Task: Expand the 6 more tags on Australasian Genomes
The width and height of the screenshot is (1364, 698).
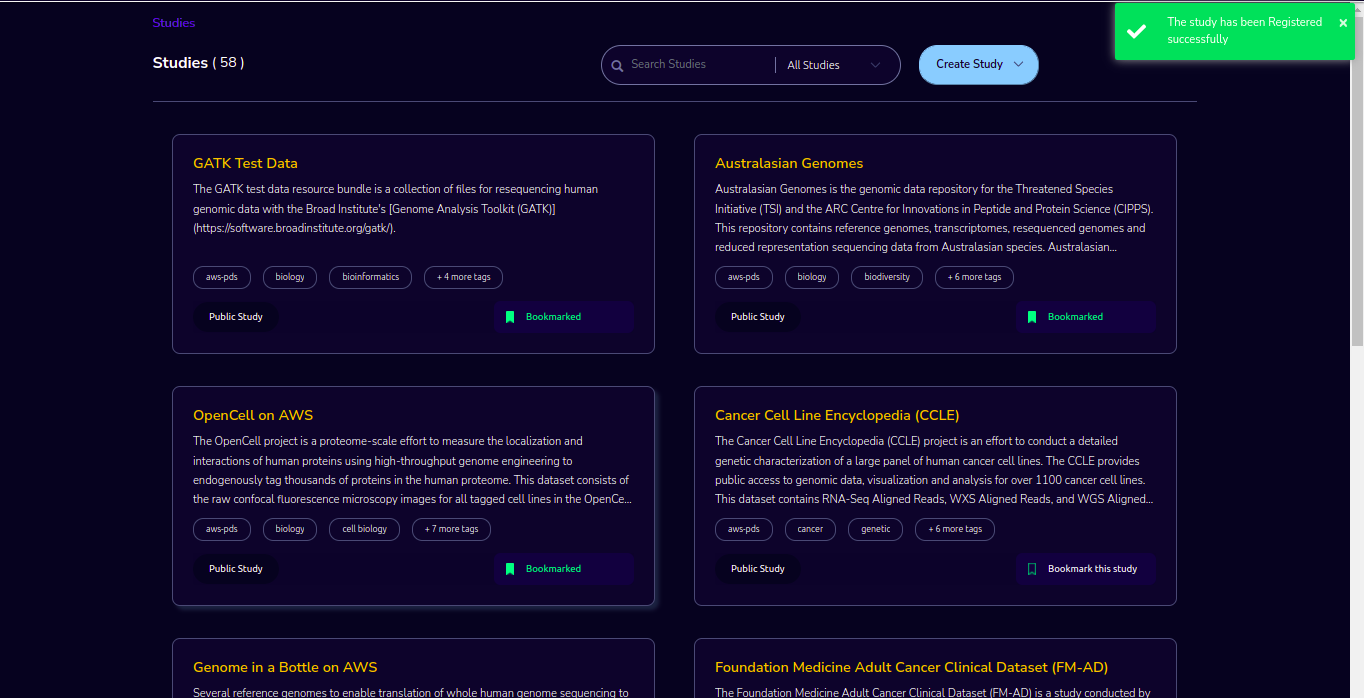Action: 975,277
